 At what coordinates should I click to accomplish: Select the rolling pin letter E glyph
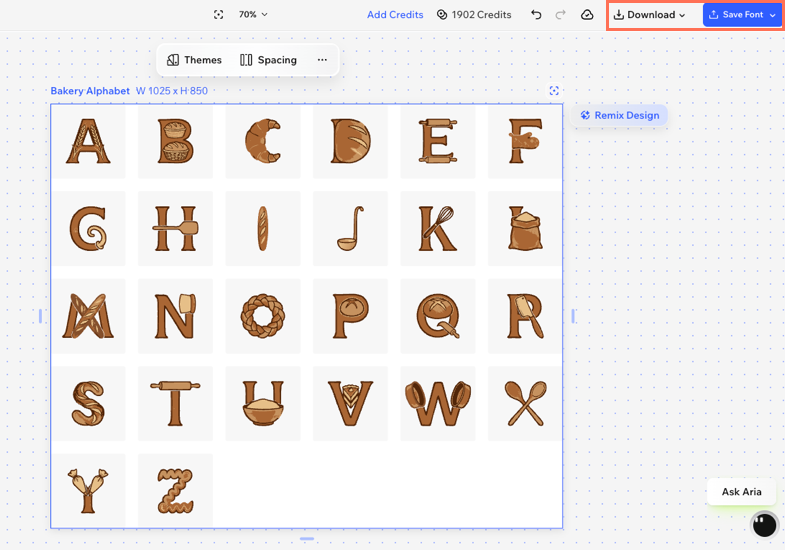(438, 141)
